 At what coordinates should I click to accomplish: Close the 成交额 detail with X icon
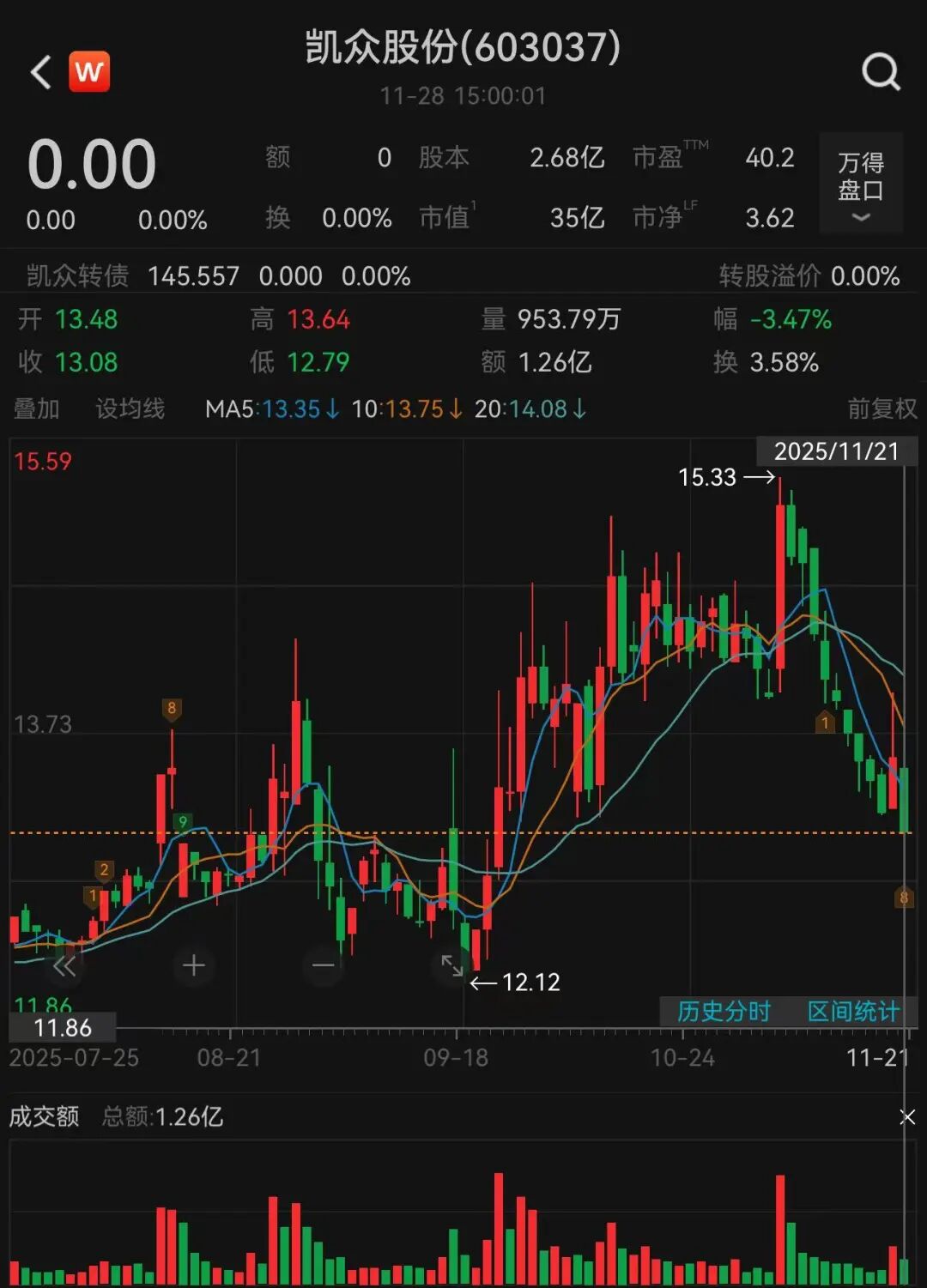[907, 1116]
